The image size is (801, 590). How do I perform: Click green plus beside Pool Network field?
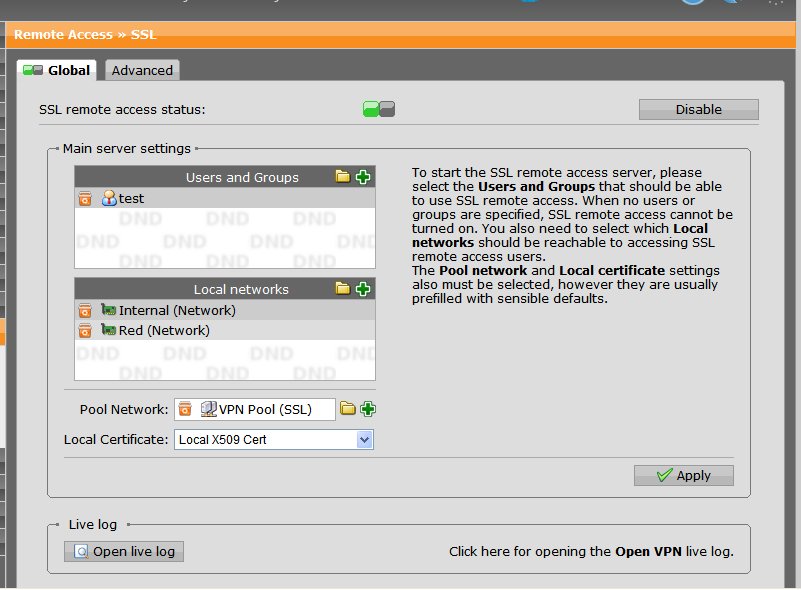368,409
